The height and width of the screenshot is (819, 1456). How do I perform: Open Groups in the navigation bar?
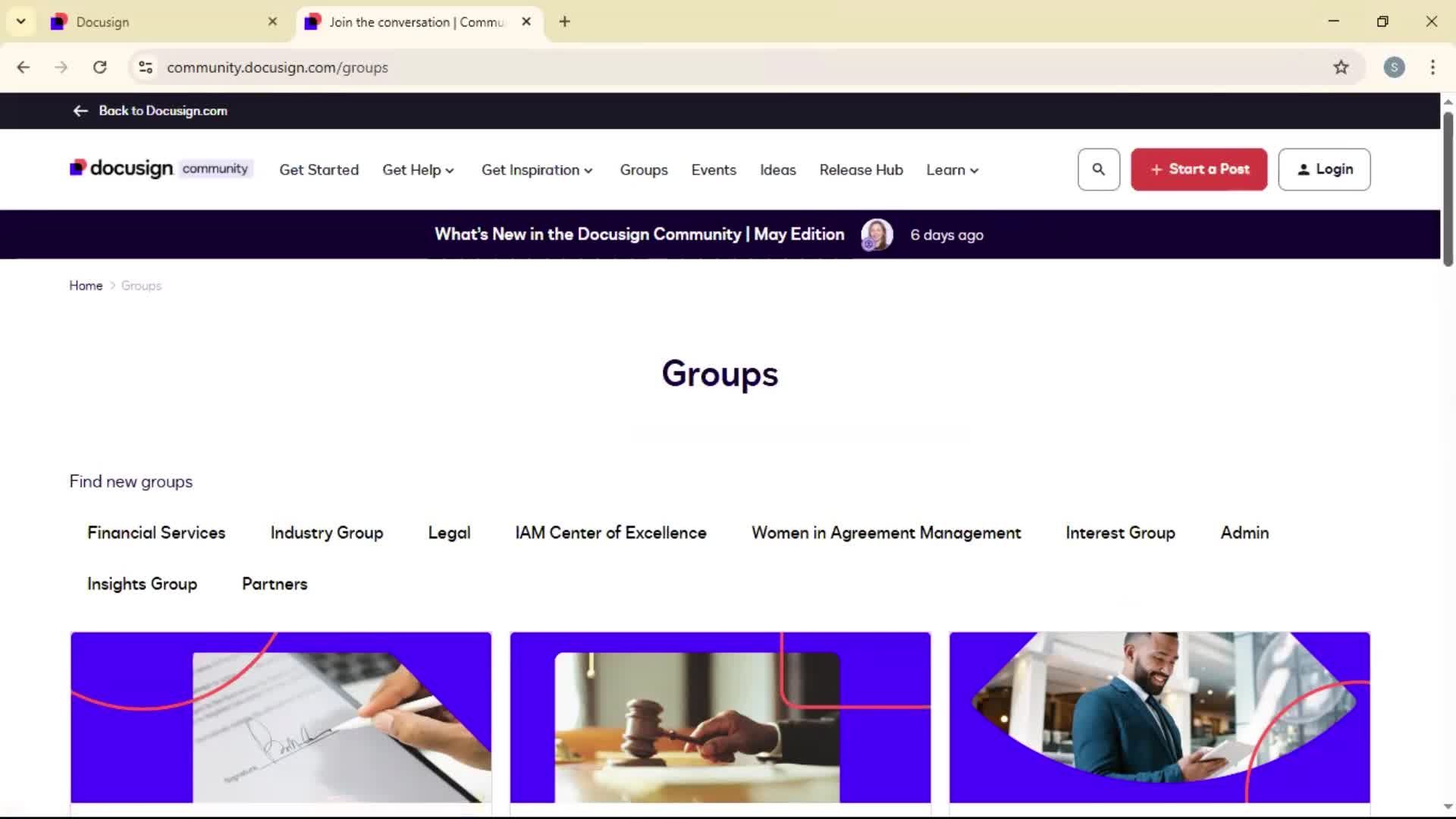pos(644,170)
